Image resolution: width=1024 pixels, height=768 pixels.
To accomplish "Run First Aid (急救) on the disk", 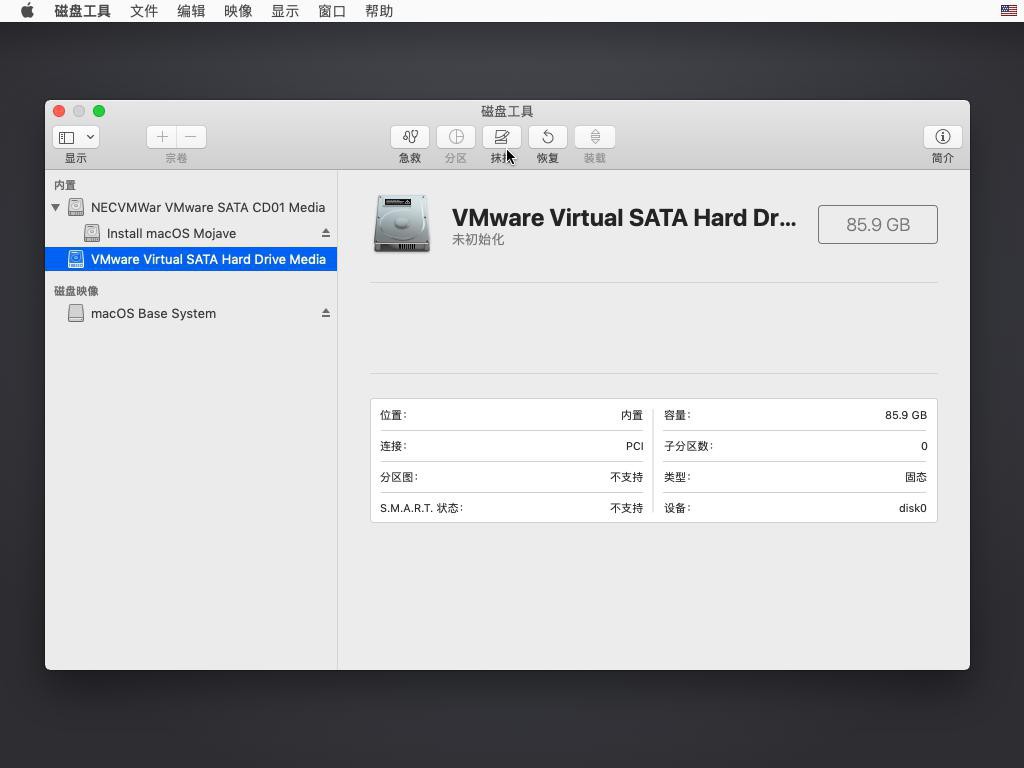I will tap(409, 137).
